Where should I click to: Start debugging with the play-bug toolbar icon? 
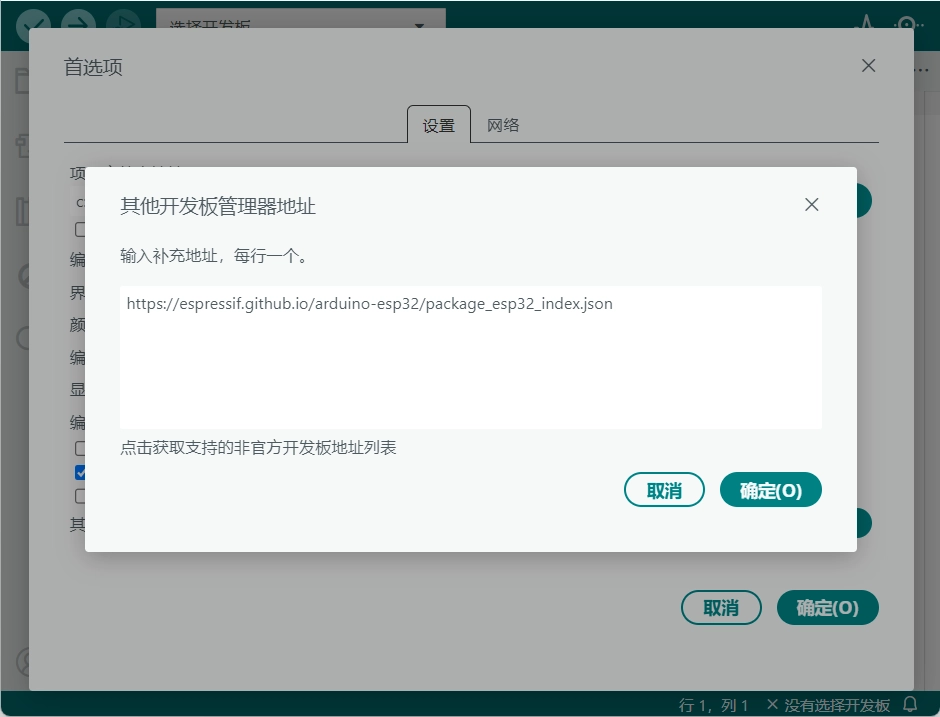(123, 24)
